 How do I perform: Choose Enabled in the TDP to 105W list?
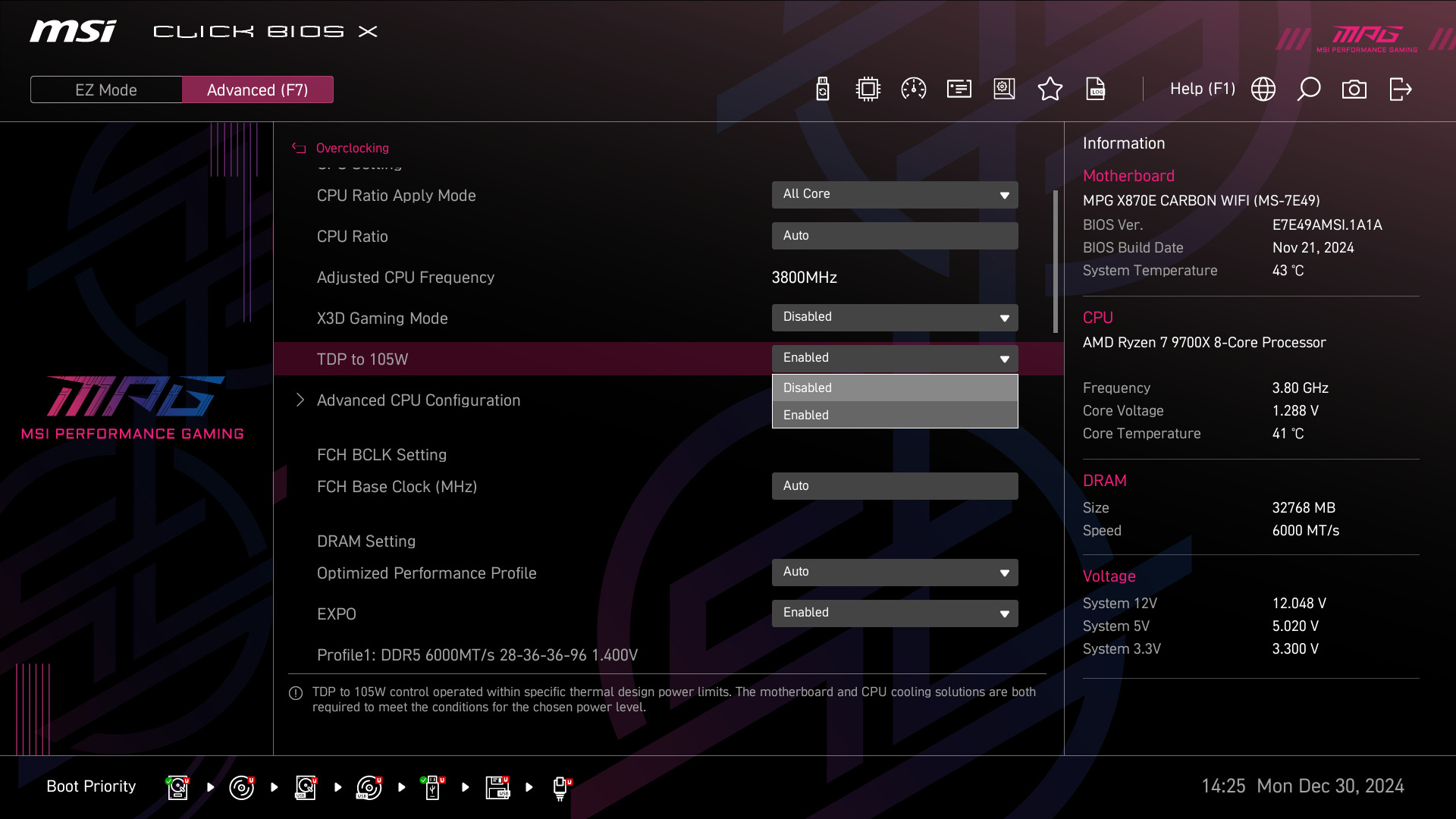coord(895,415)
